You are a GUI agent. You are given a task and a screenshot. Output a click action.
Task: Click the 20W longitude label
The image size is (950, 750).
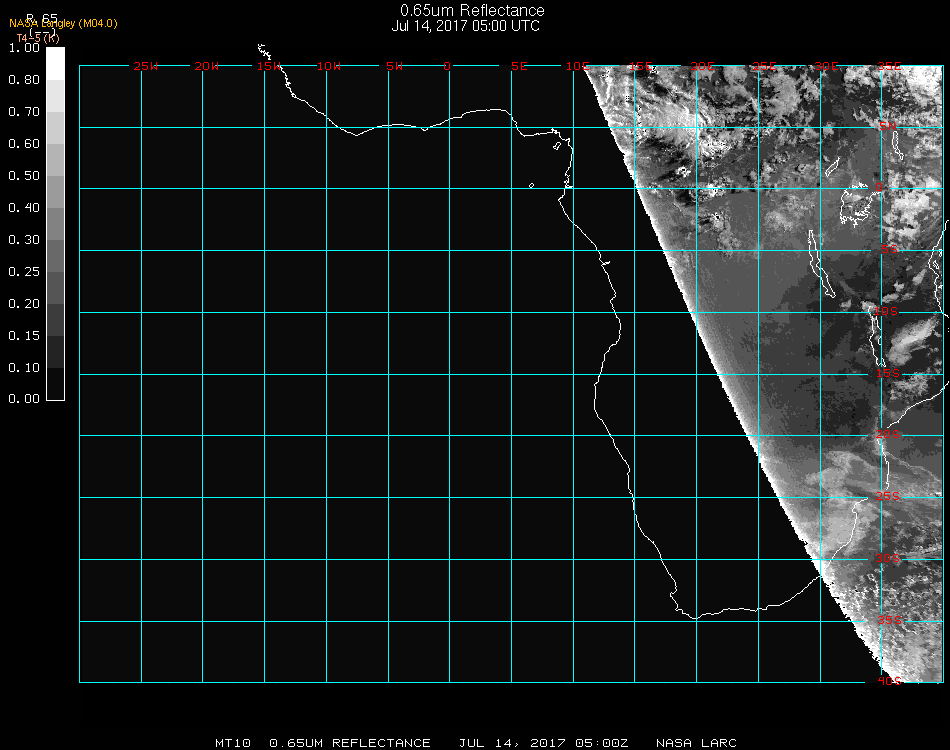[x=207, y=66]
